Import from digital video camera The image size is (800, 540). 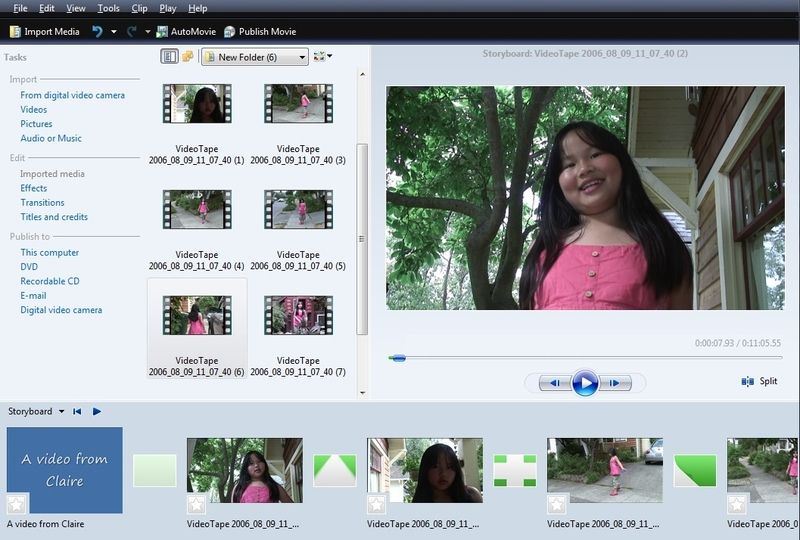click(x=72, y=95)
